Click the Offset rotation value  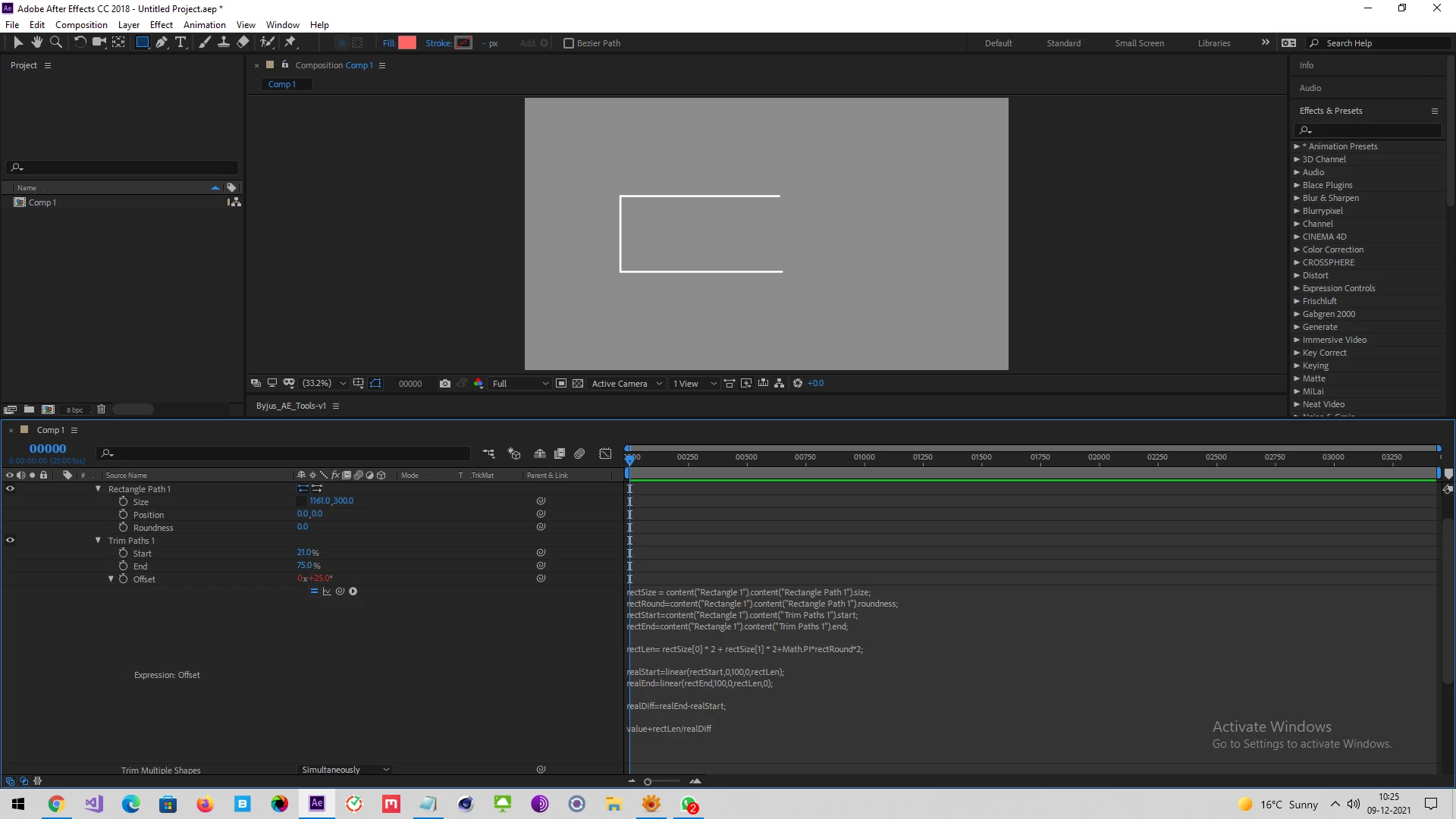(320, 579)
